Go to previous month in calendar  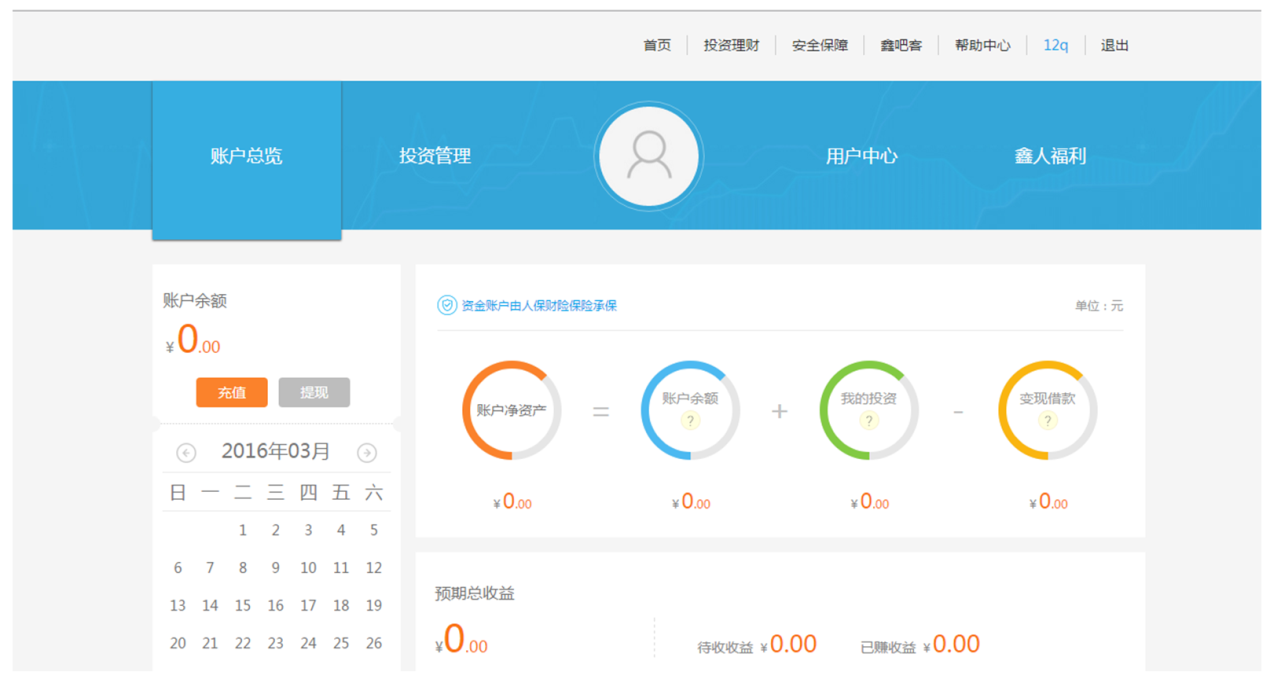coord(186,453)
